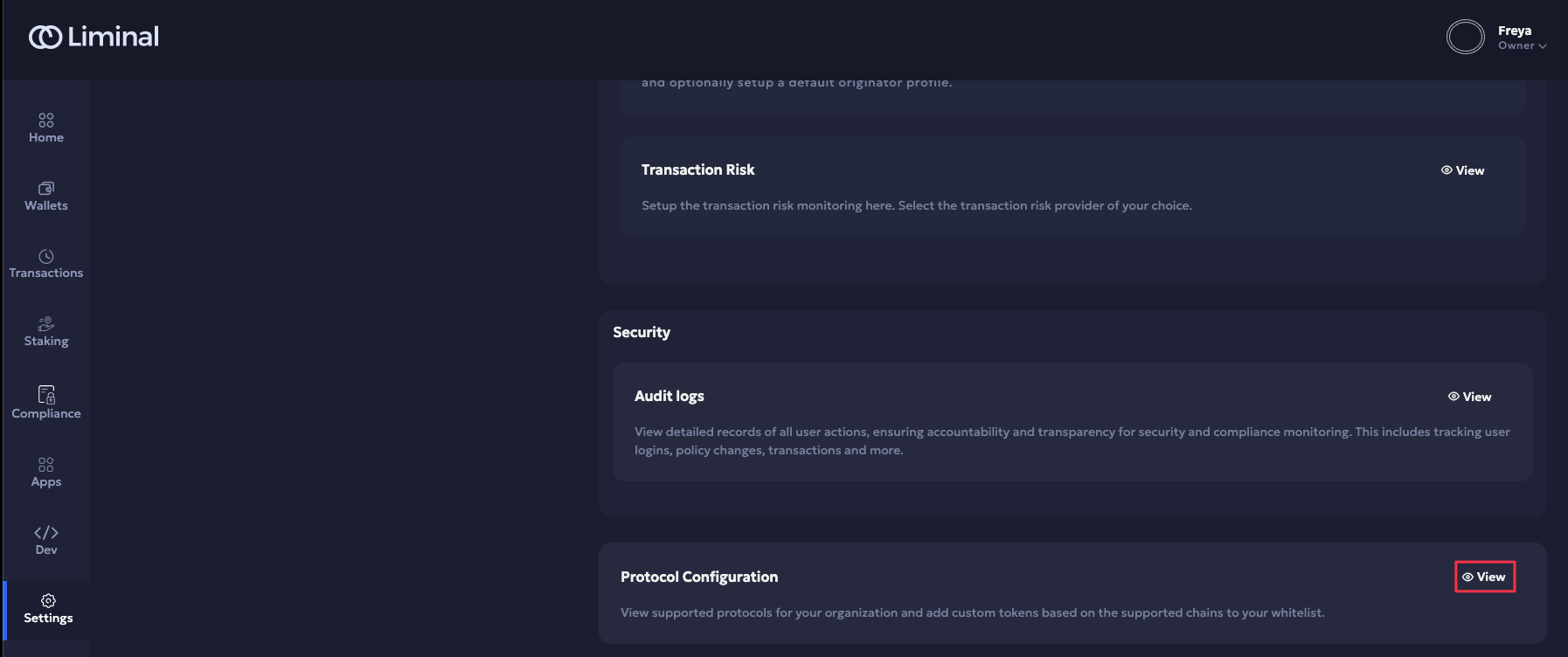Select the Settings gear icon
This screenshot has width=1568, height=657.
[48, 600]
